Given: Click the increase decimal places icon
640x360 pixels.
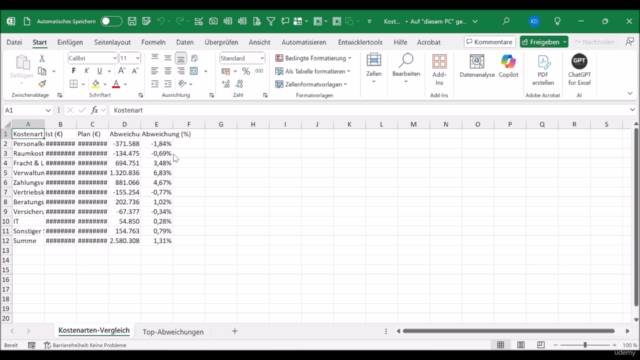Looking at the screenshot, I should pyautogui.click(x=226, y=84).
